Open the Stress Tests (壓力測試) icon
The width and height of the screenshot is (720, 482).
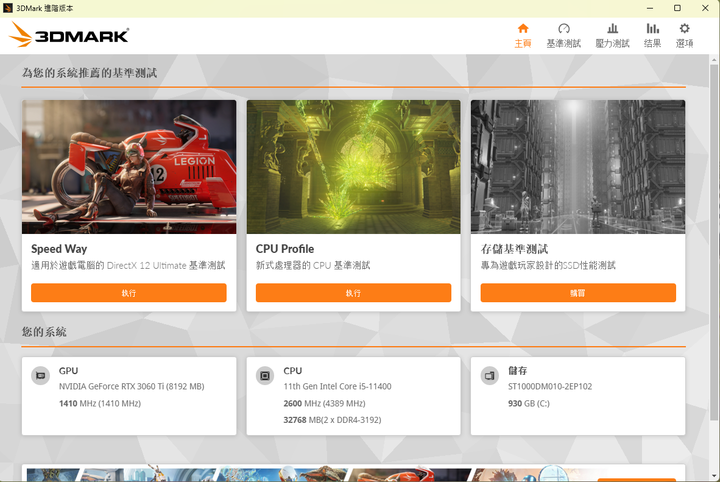[612, 28]
